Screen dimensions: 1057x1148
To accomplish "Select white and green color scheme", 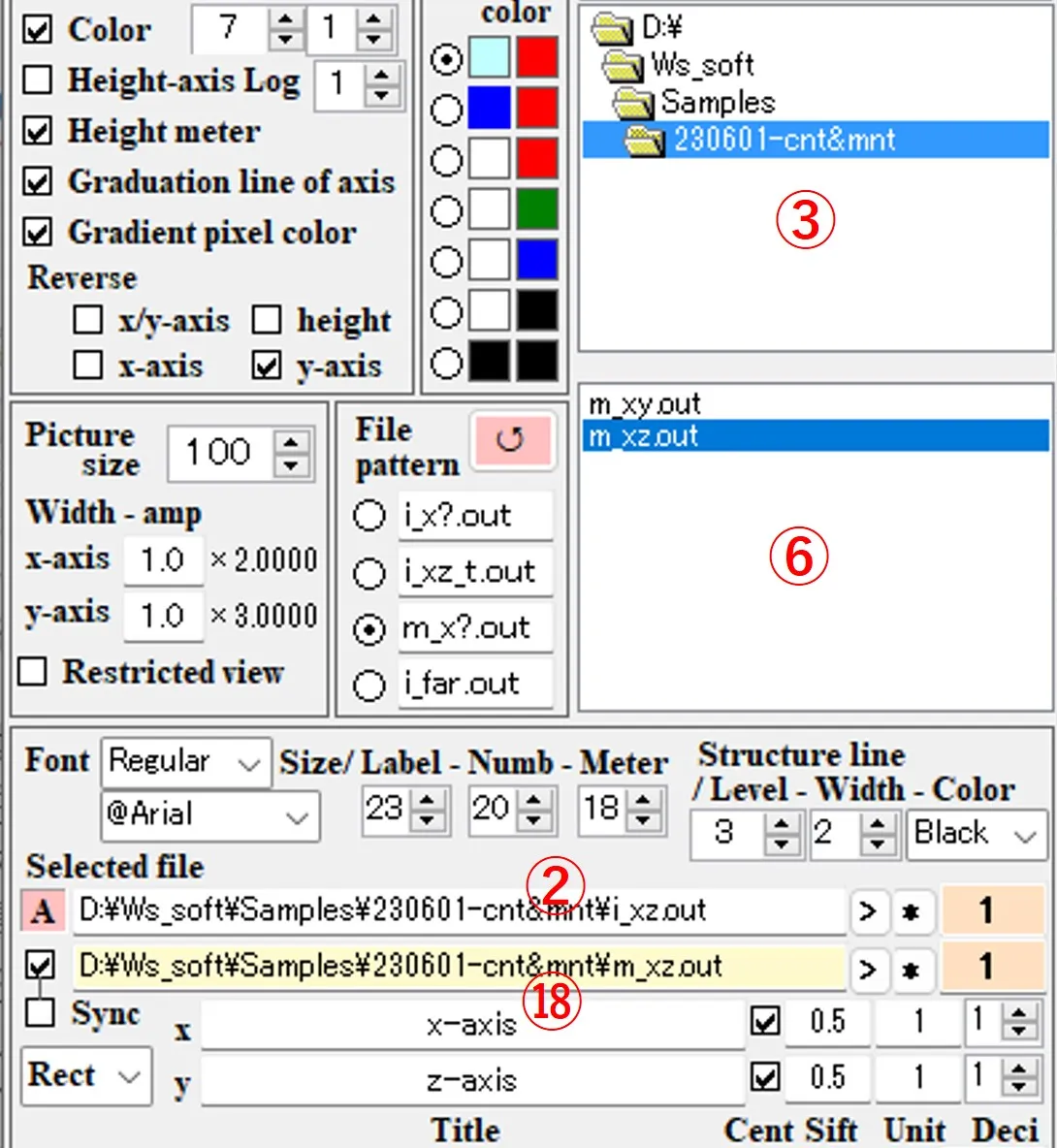I will (x=446, y=211).
